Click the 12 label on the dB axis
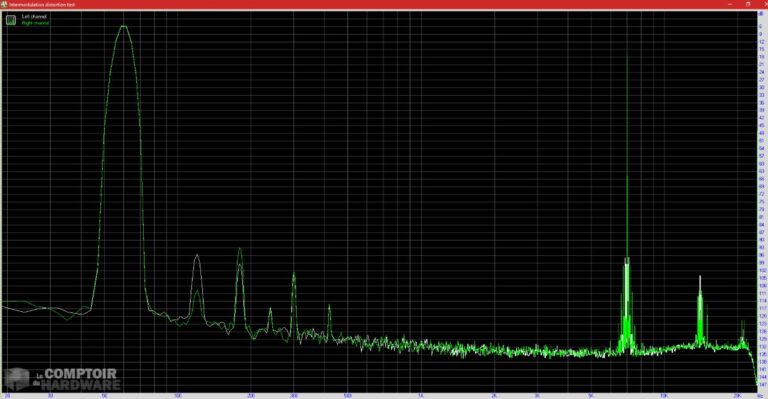 point(762,42)
